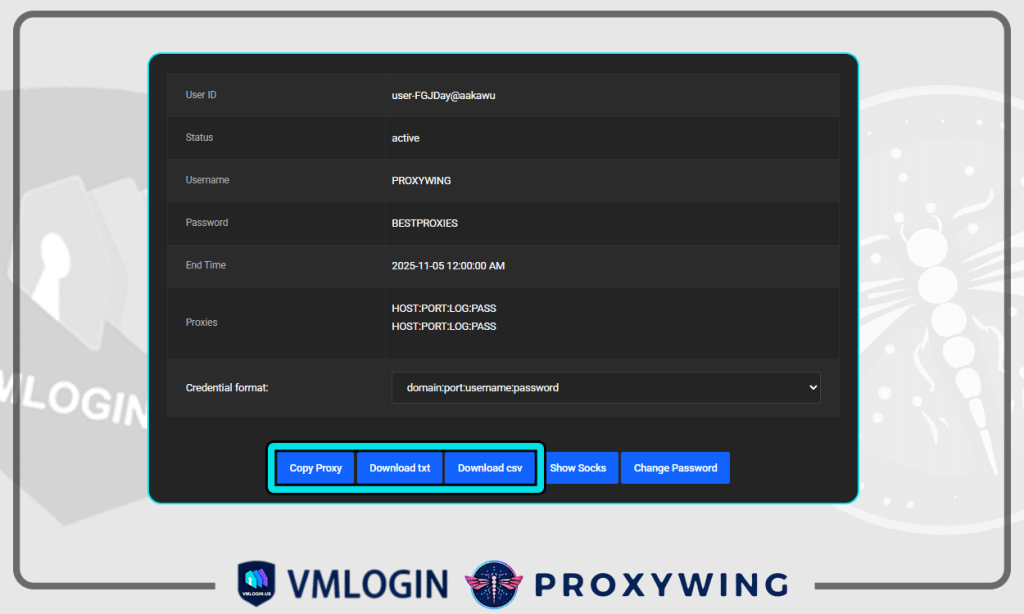Image resolution: width=1024 pixels, height=614 pixels.
Task: Click the dropdown chevron arrow
Action: click(x=813, y=387)
